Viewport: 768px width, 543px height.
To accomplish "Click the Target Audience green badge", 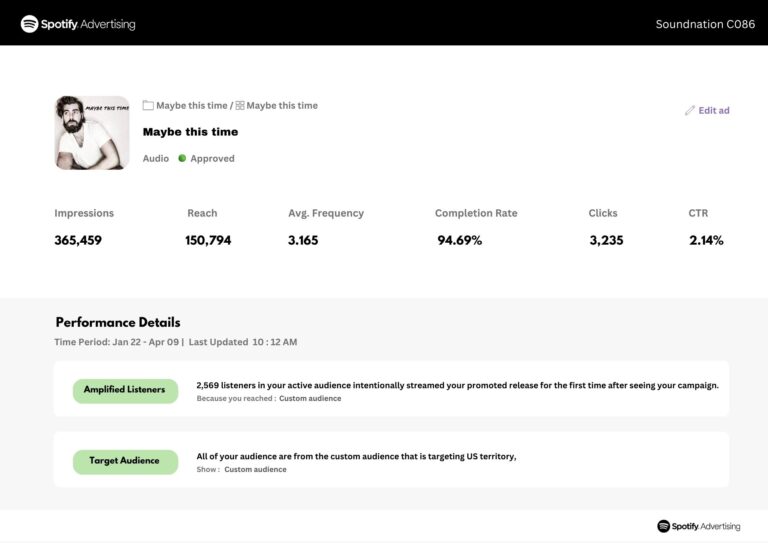I will pyautogui.click(x=125, y=462).
